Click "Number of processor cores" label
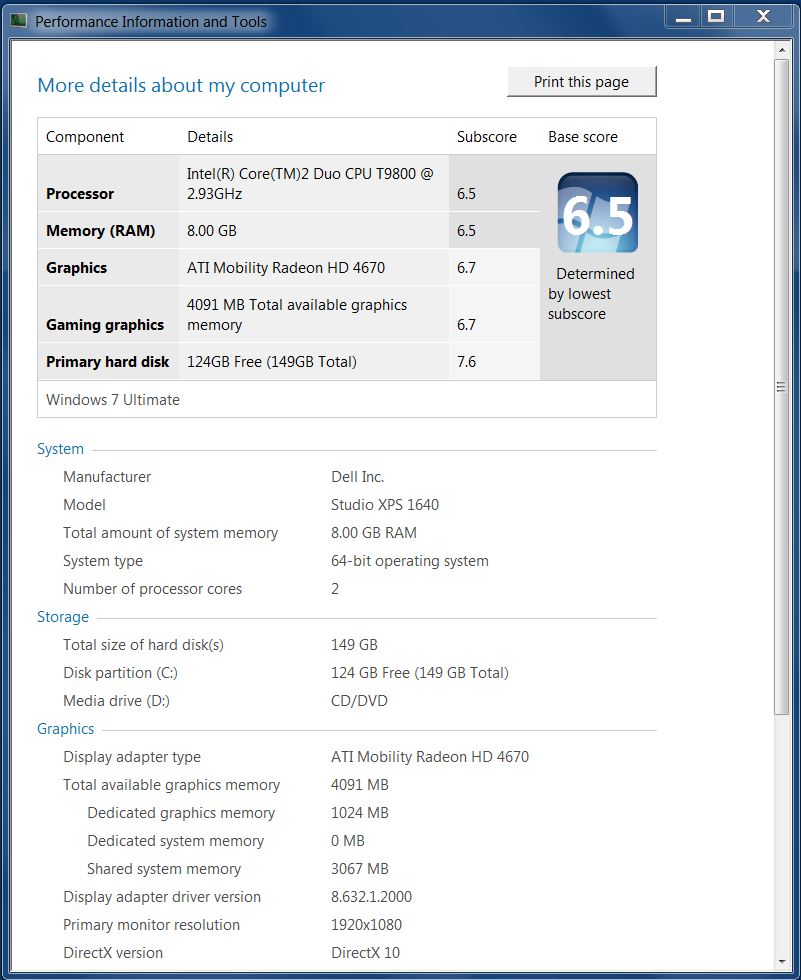 pos(152,589)
